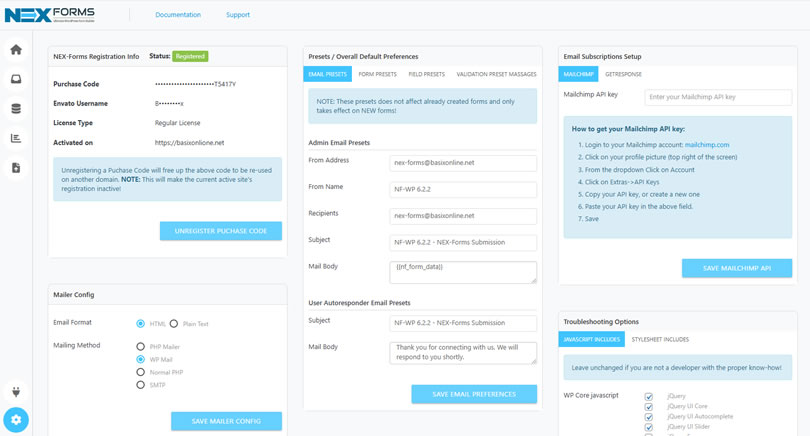
Task: Click Save Mailer Config button
Action: tap(227, 421)
